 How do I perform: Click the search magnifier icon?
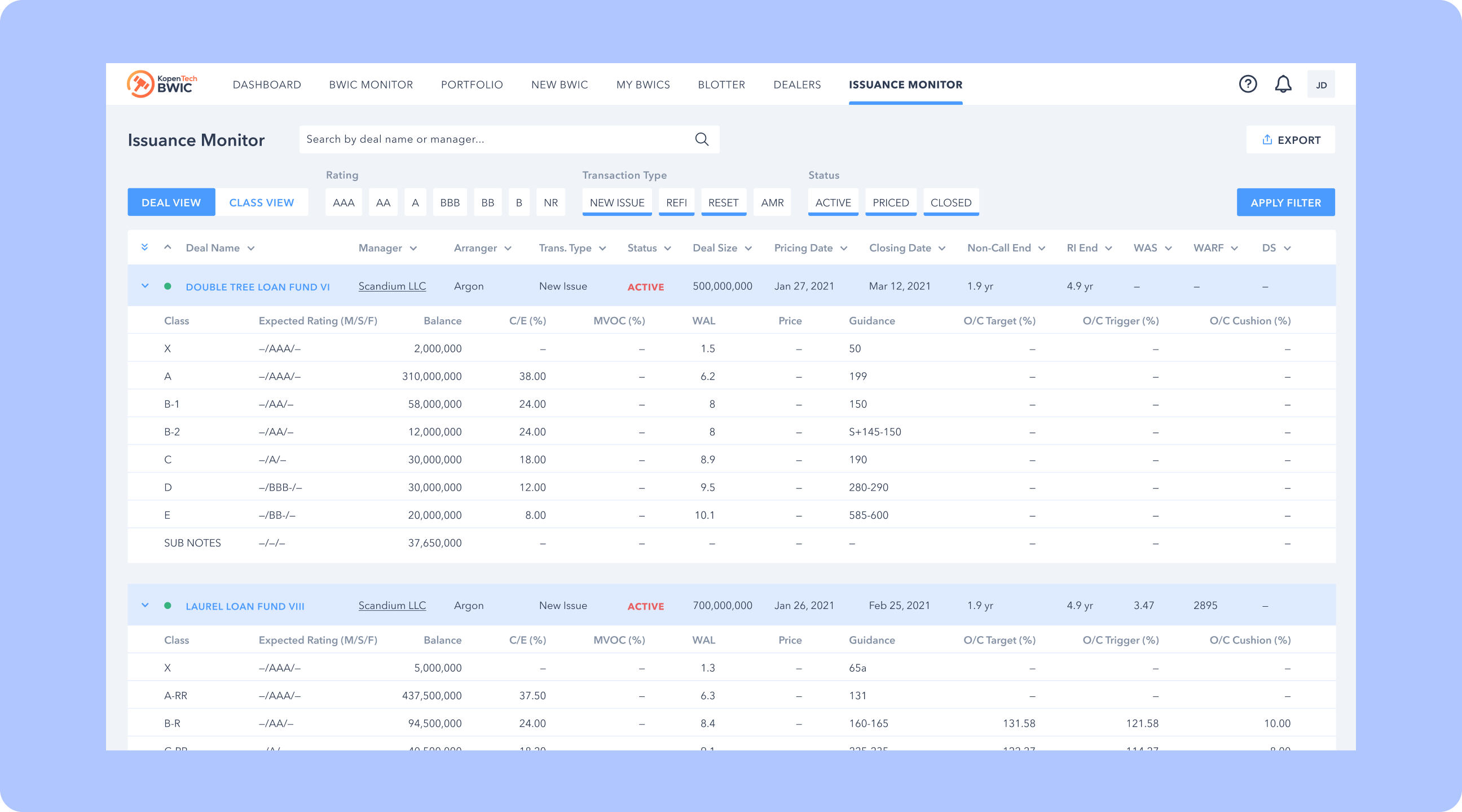click(702, 140)
